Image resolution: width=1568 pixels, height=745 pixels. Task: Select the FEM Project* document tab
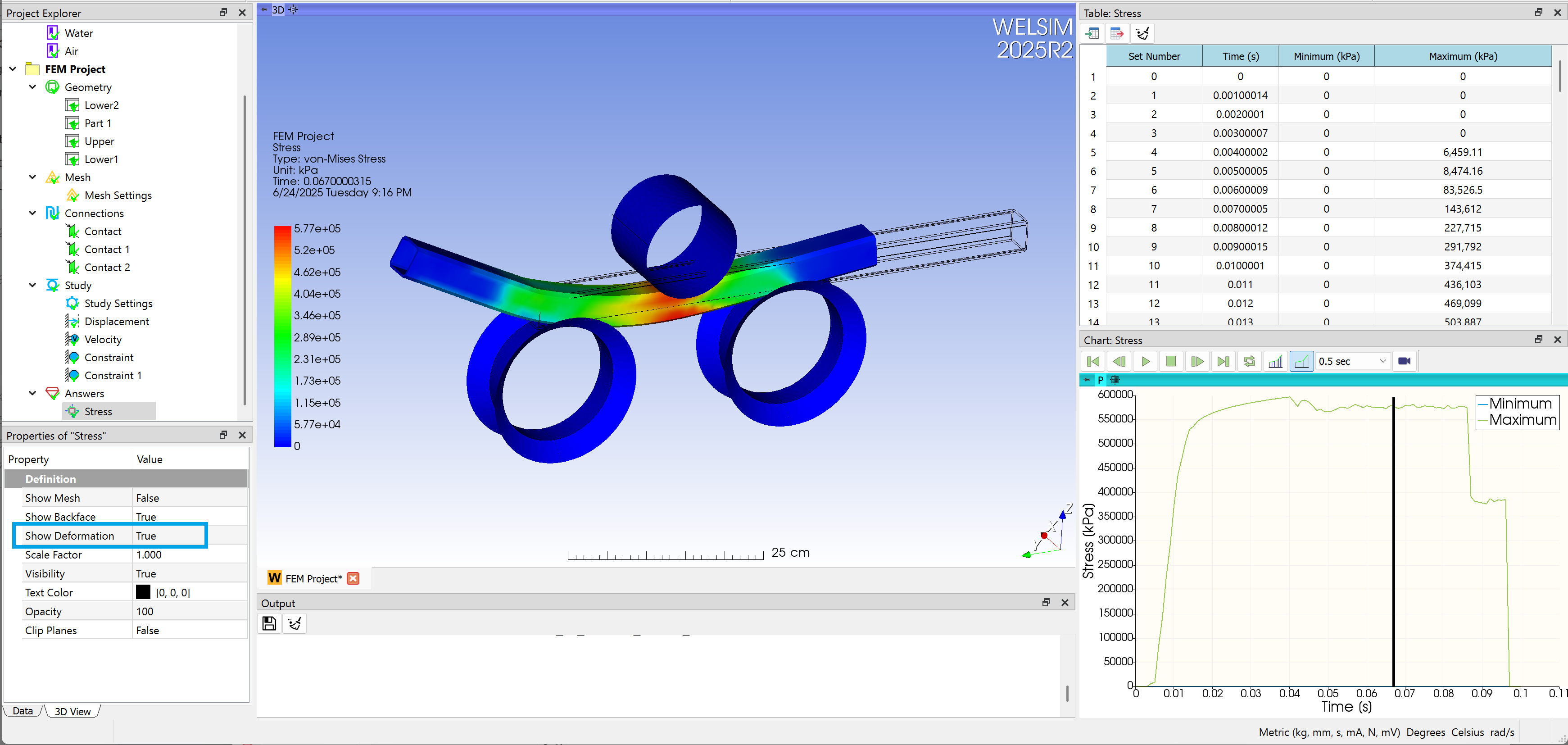311,577
